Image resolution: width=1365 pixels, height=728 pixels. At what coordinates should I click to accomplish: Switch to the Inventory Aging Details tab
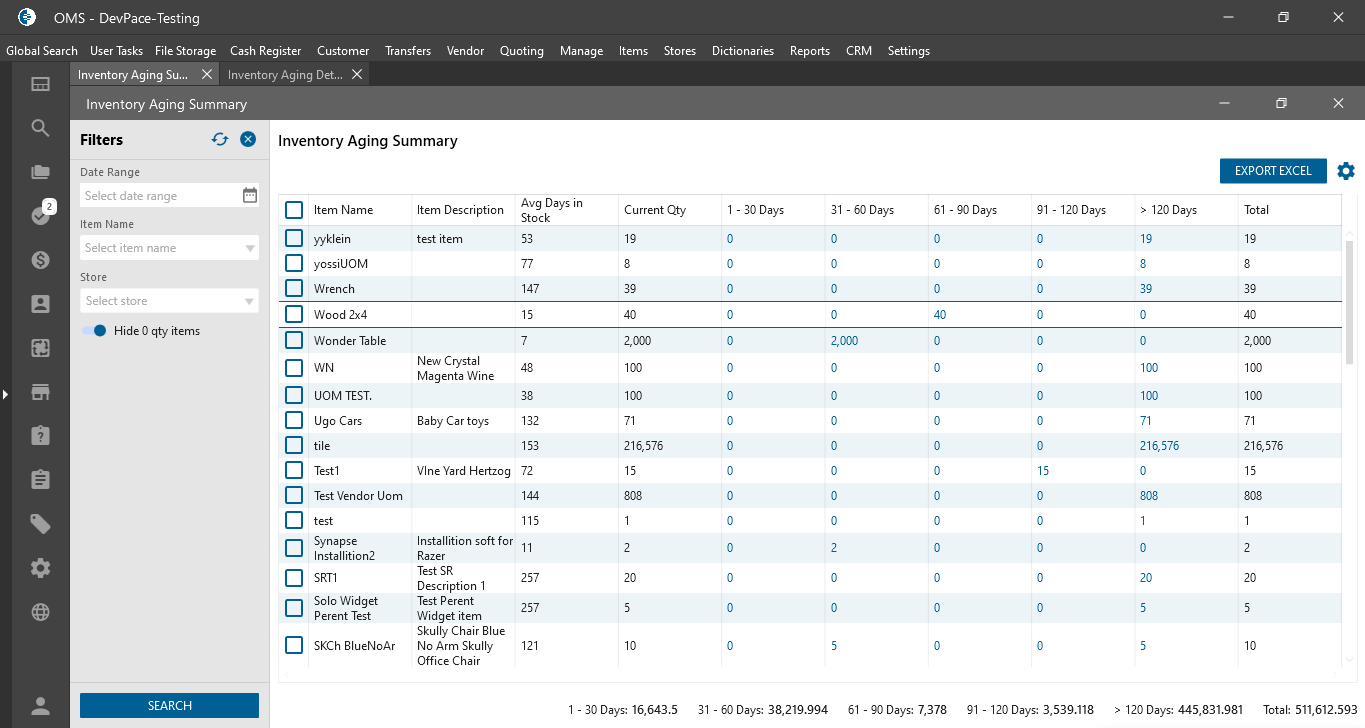(285, 75)
